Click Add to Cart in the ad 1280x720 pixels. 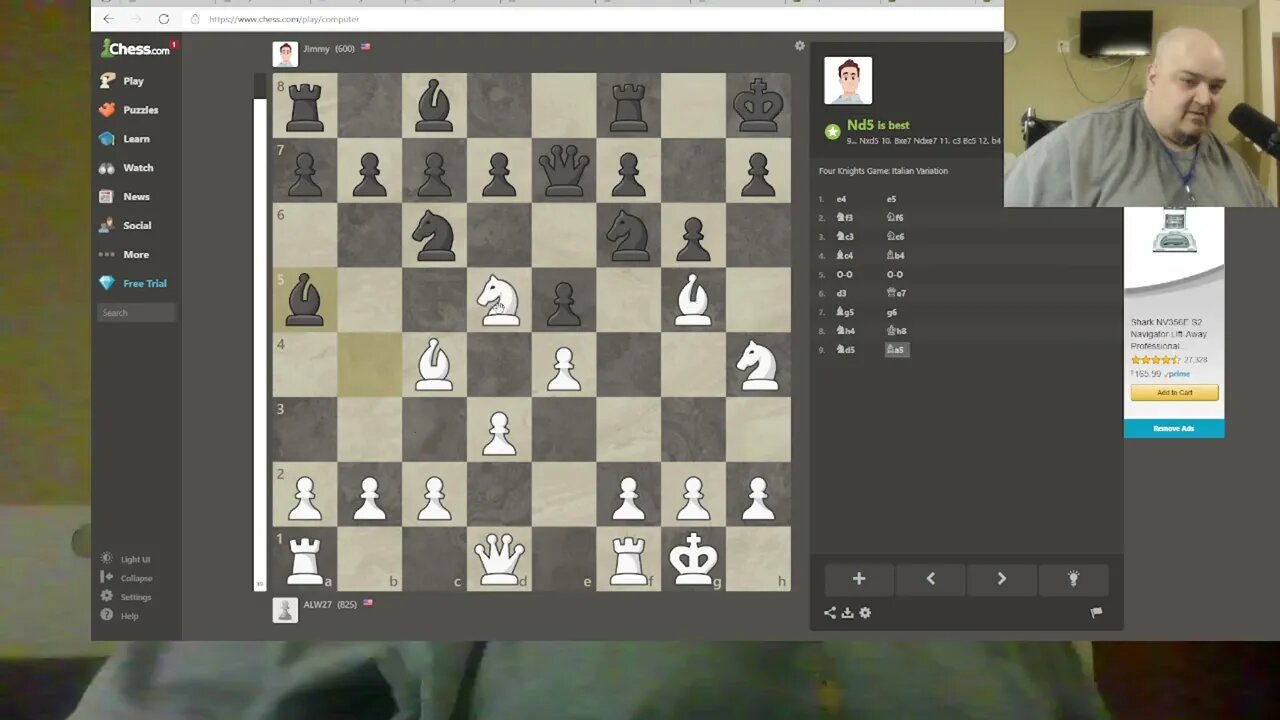point(1174,392)
